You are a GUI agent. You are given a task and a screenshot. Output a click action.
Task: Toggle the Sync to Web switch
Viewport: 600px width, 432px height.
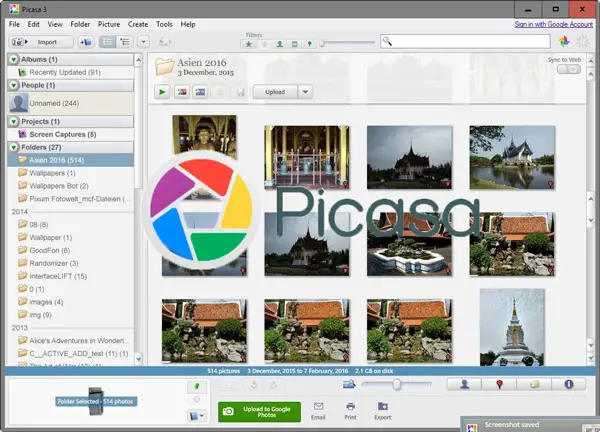point(569,69)
